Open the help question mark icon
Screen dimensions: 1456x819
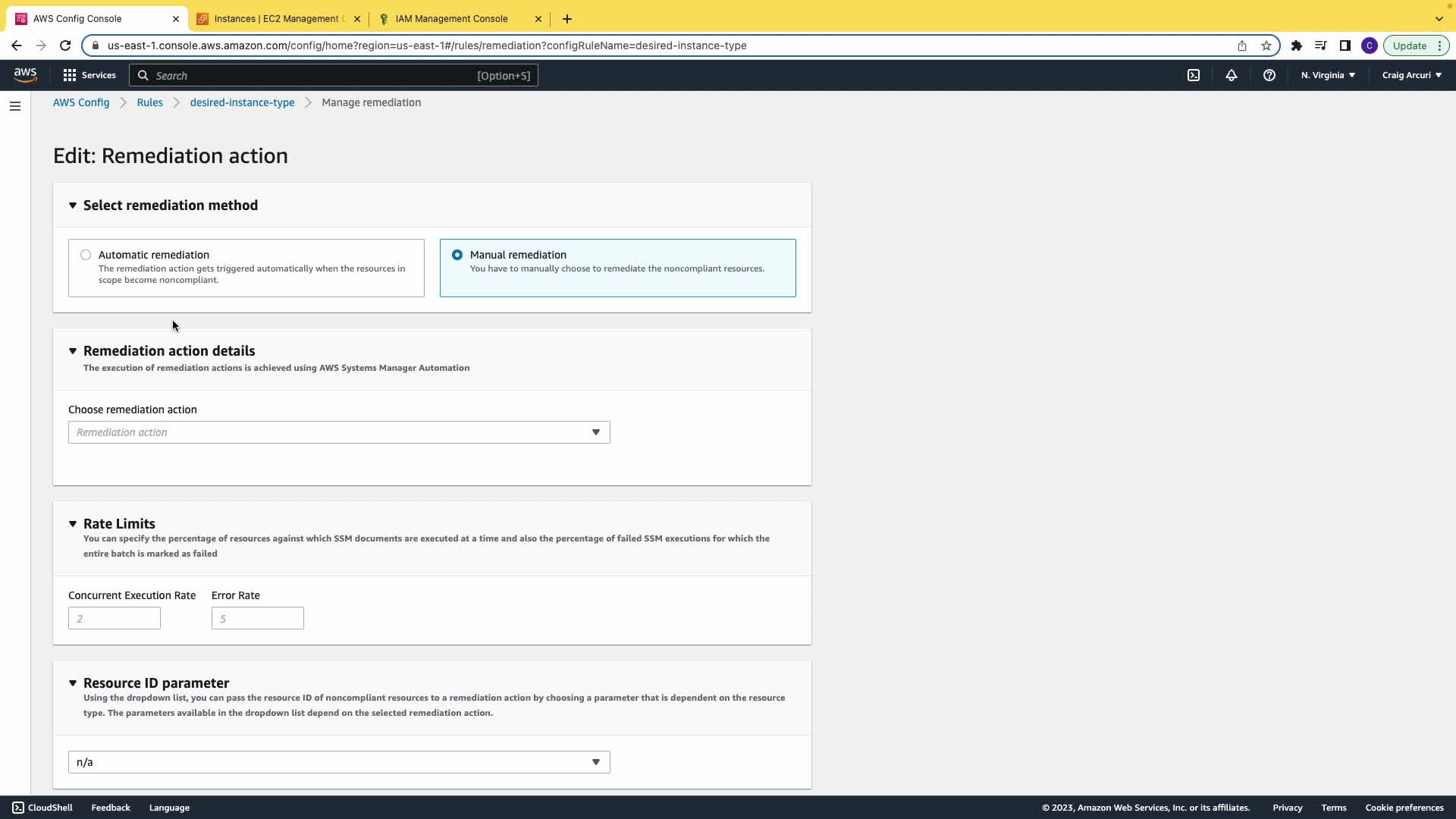click(1269, 75)
